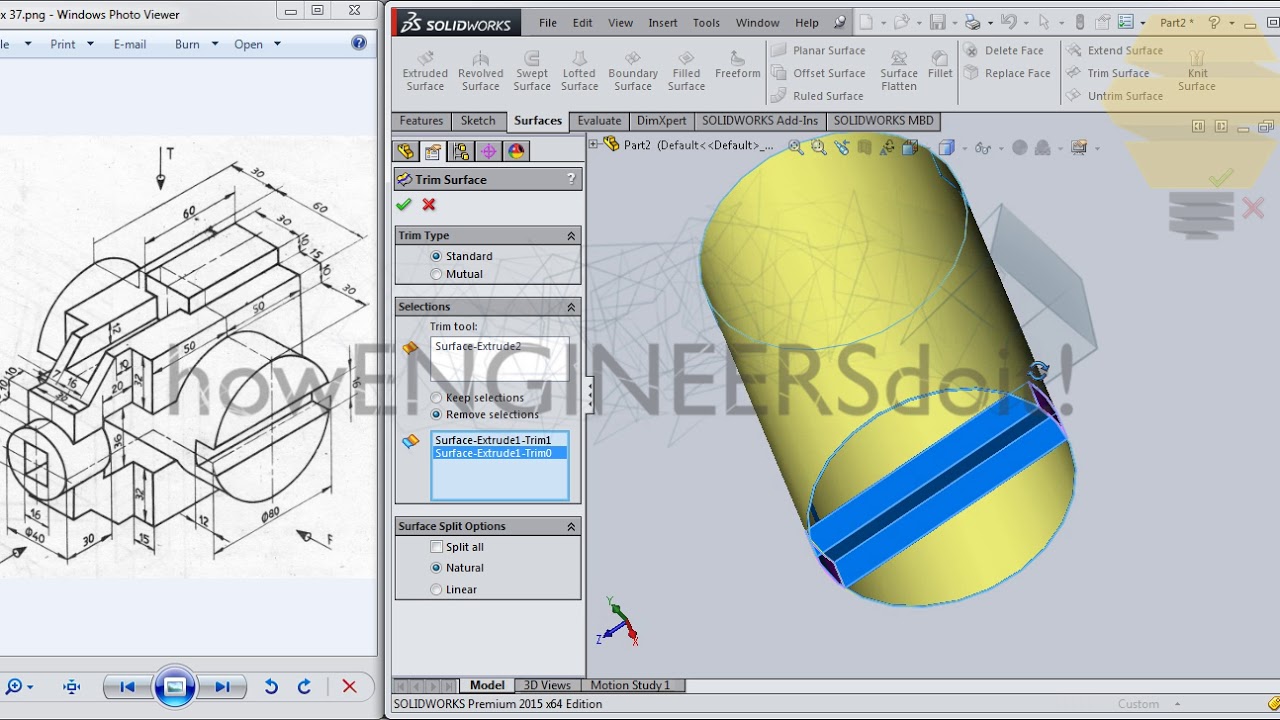Click the Offset Surface command
Screen dimensions: 1280x720
click(x=818, y=73)
